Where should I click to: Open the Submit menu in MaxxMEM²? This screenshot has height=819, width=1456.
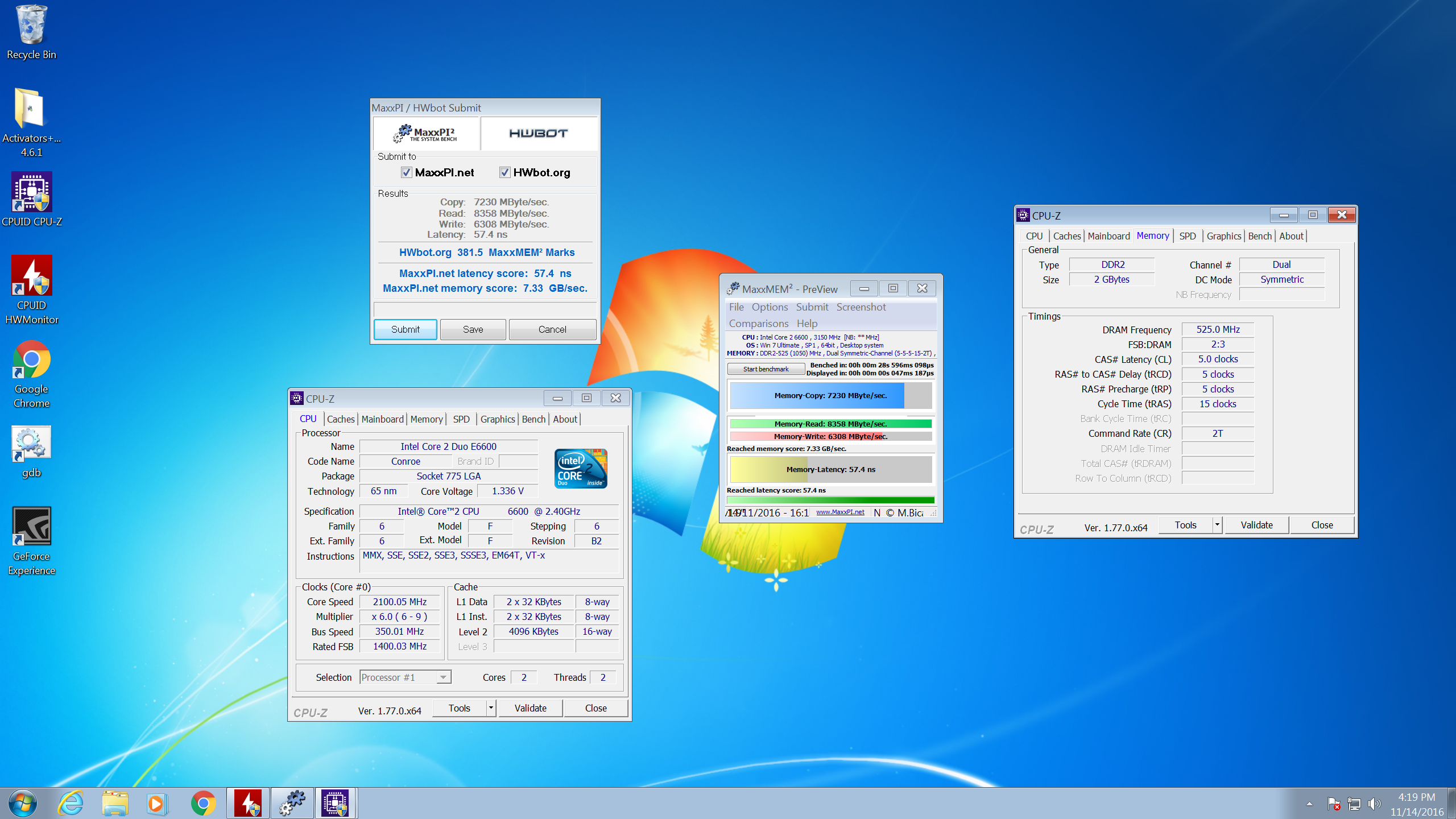coord(812,307)
